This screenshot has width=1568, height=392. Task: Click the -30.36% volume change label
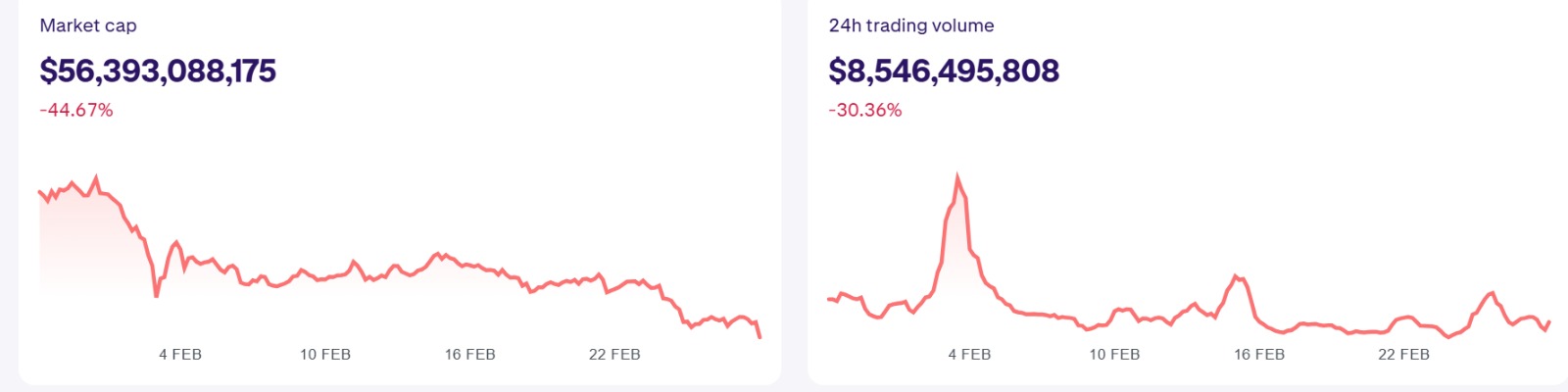pos(865,110)
